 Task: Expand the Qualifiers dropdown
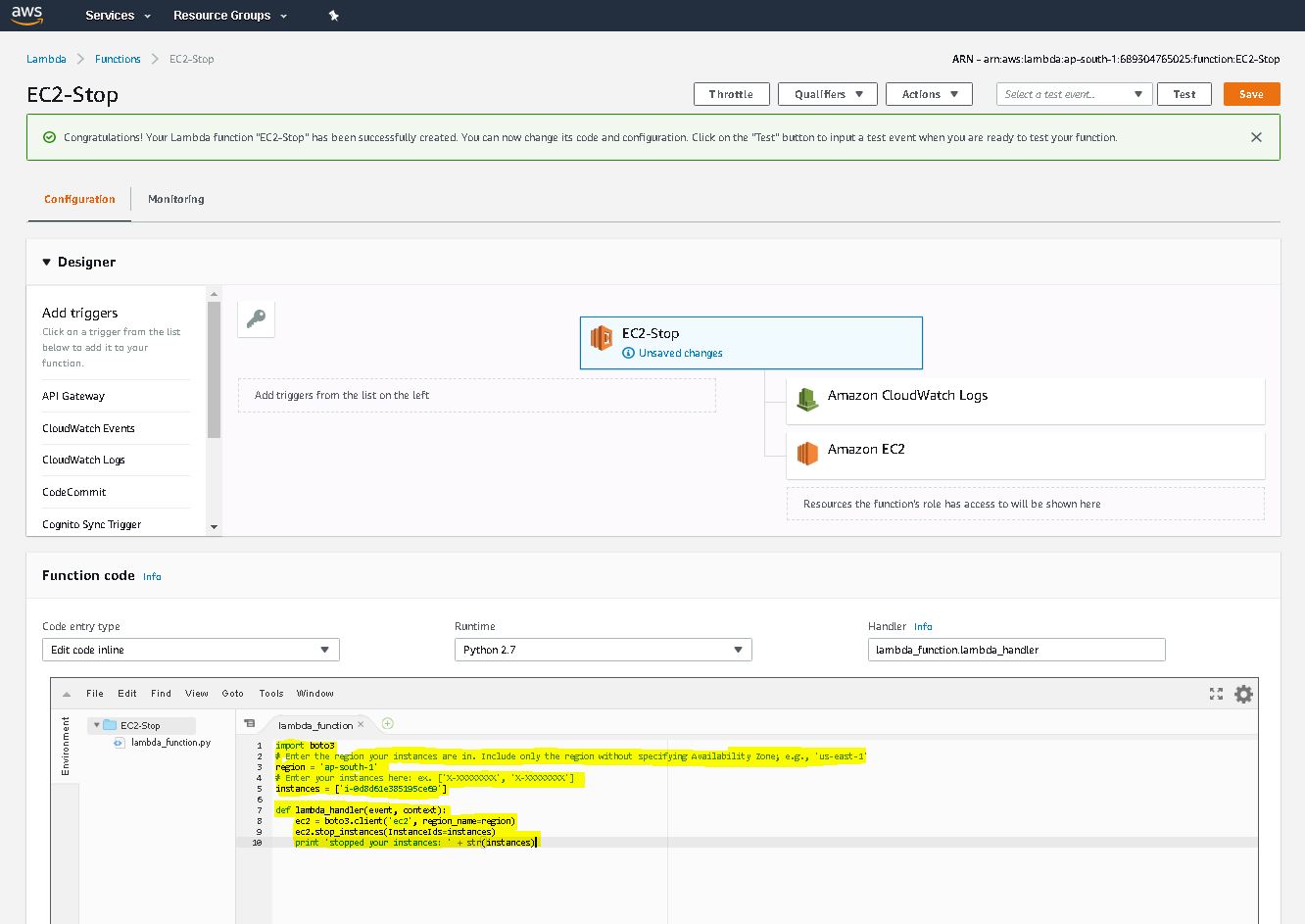click(827, 94)
